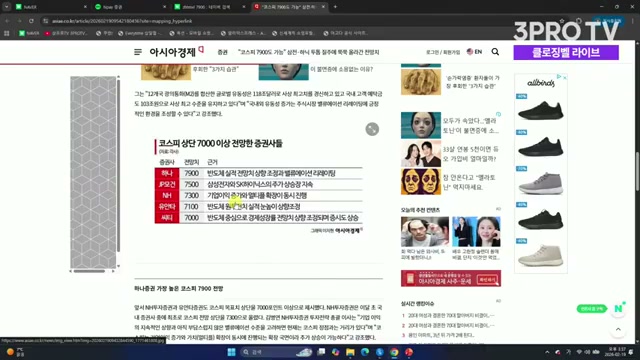Open the search magnifier icon in site header
640x360 pixels.
[495, 52]
